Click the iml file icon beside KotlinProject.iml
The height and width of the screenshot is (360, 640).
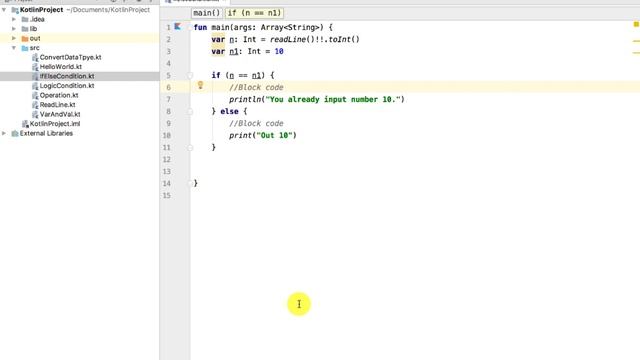pyautogui.click(x=25, y=124)
